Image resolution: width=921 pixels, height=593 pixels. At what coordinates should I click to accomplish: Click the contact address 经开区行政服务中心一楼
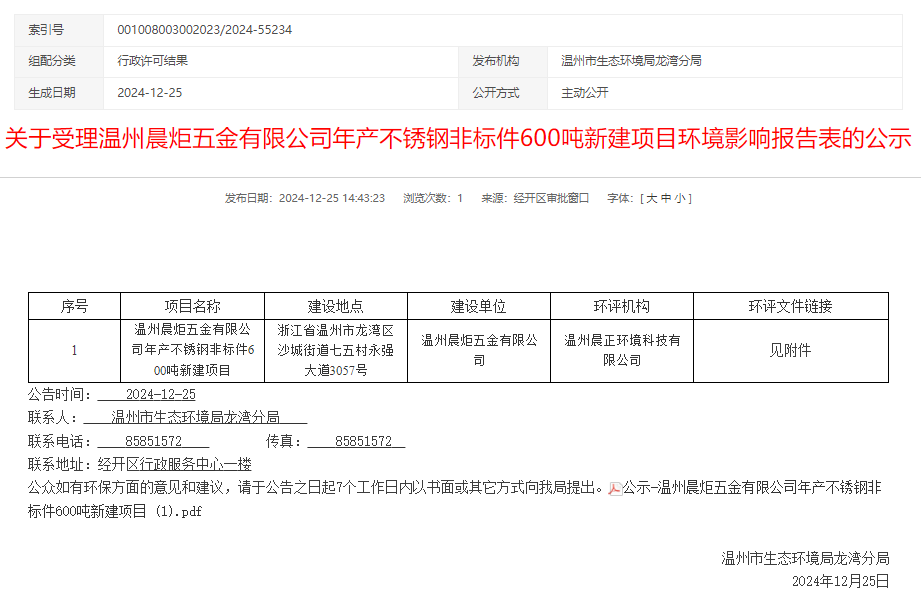pos(174,464)
